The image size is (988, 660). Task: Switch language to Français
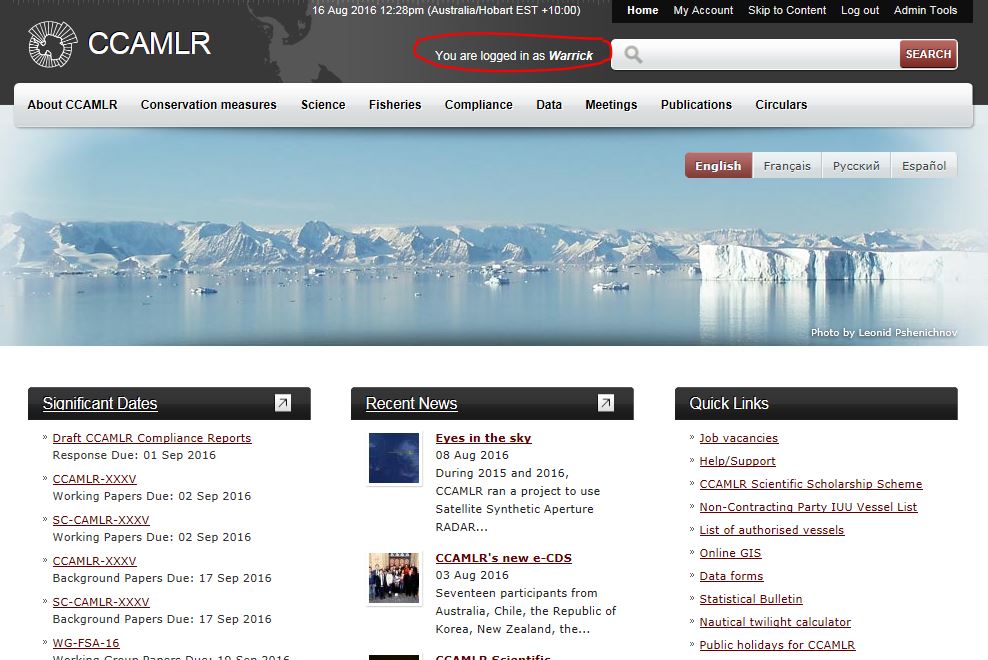click(x=787, y=165)
